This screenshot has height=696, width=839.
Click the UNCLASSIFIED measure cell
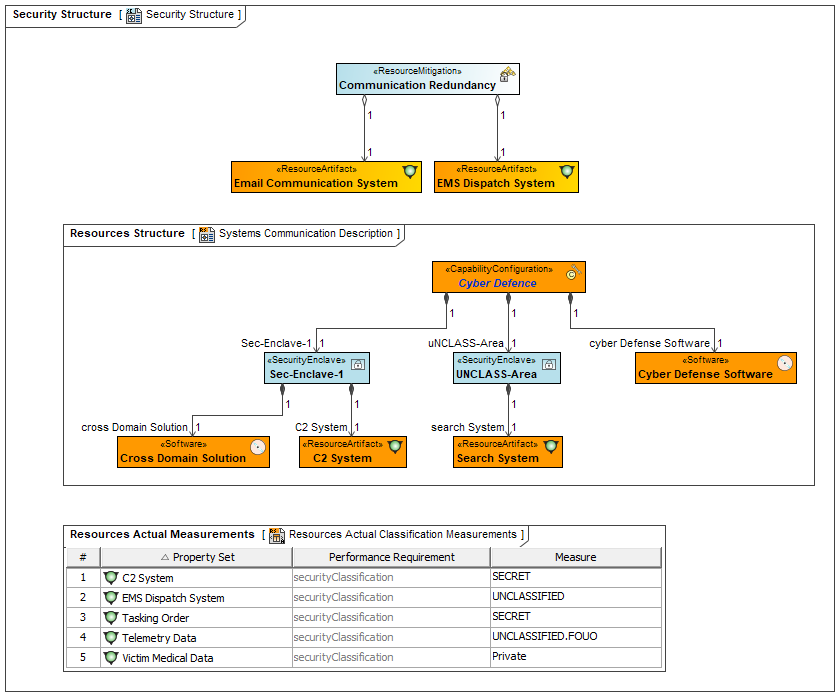[576, 597]
